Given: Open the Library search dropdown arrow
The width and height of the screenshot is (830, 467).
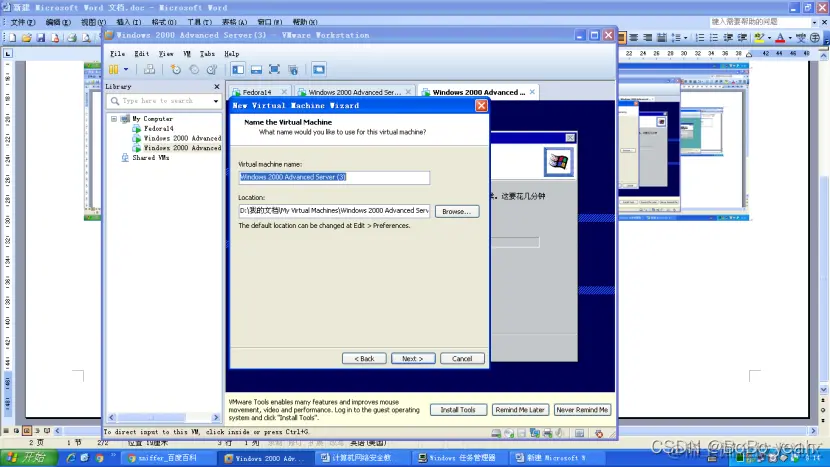Looking at the screenshot, I should 216,101.
